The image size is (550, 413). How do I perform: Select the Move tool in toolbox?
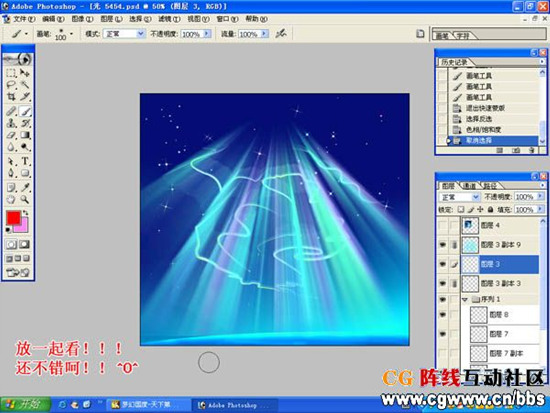[25, 73]
